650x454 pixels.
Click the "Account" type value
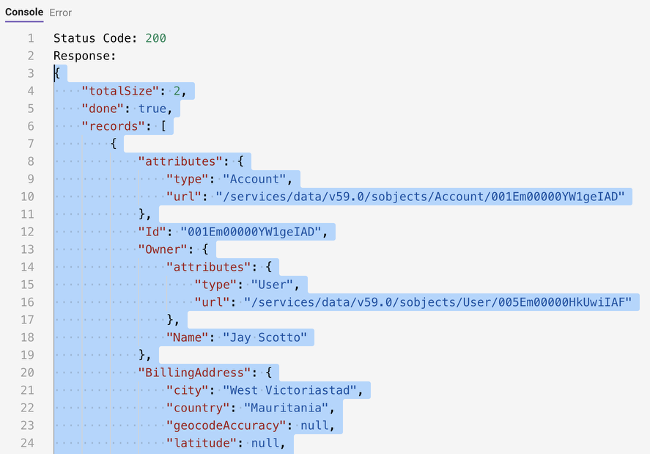pyautogui.click(x=255, y=179)
